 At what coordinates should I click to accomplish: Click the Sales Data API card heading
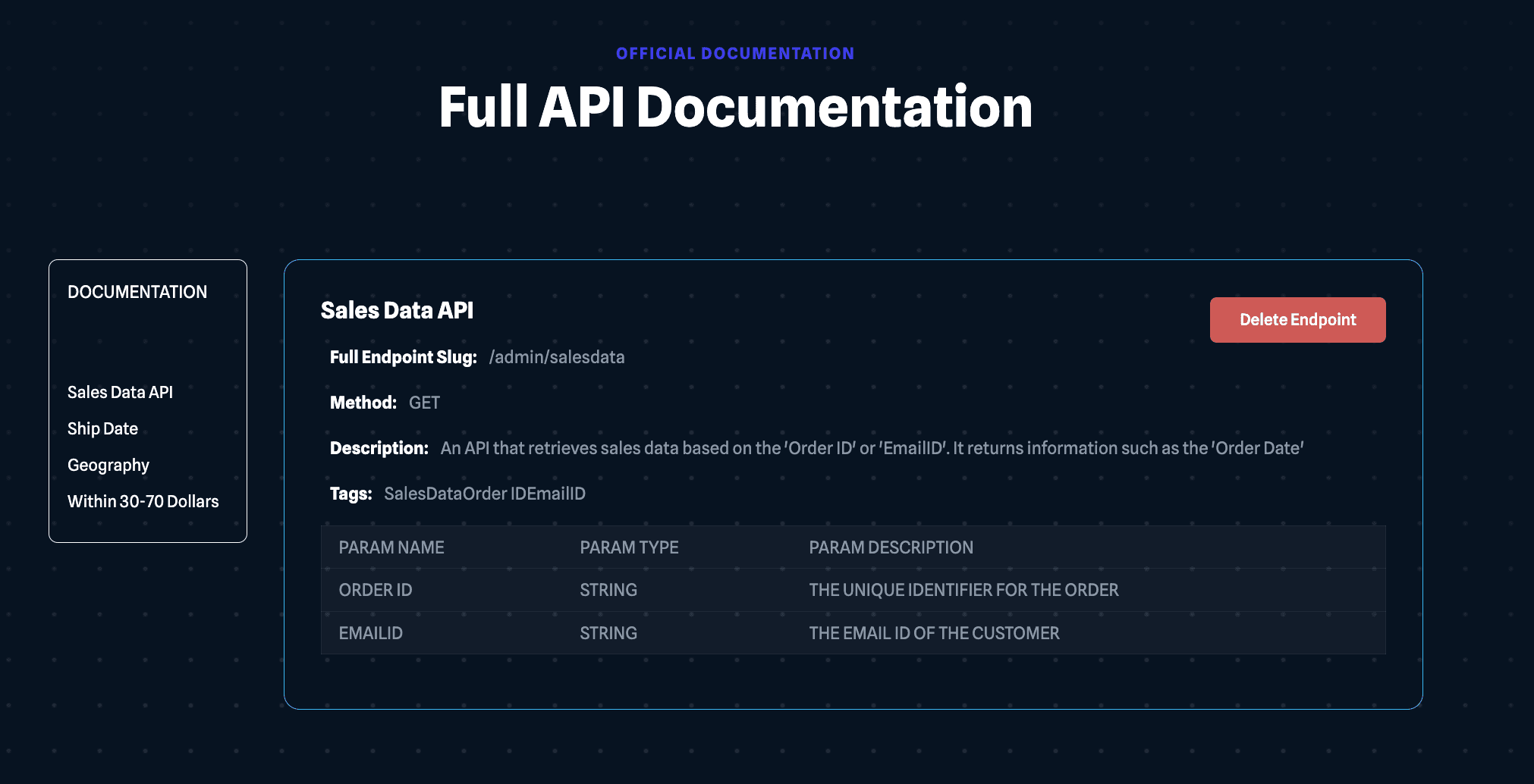397,310
